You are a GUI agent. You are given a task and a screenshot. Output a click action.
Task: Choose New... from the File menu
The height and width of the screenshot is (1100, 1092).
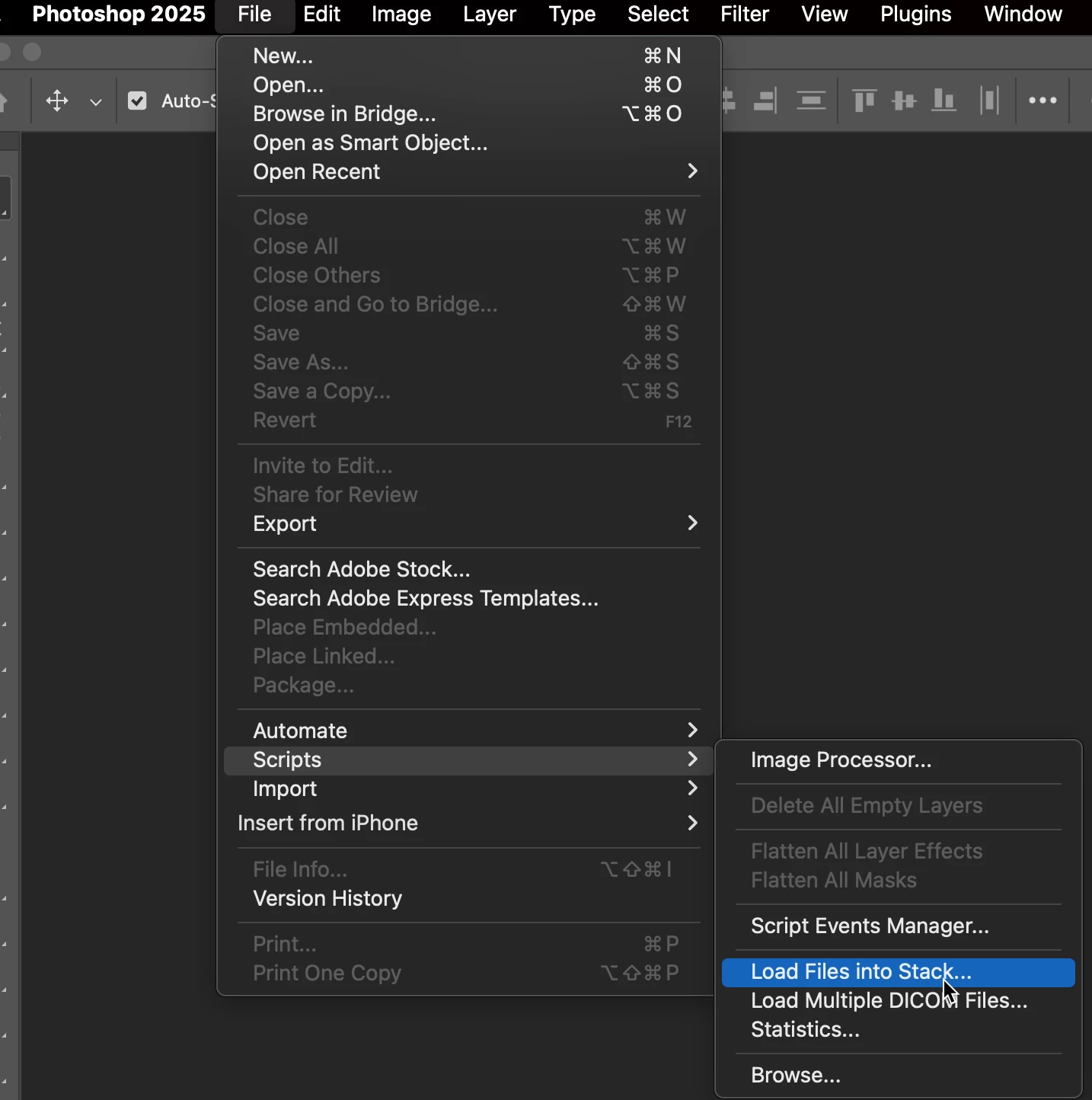[x=468, y=56]
